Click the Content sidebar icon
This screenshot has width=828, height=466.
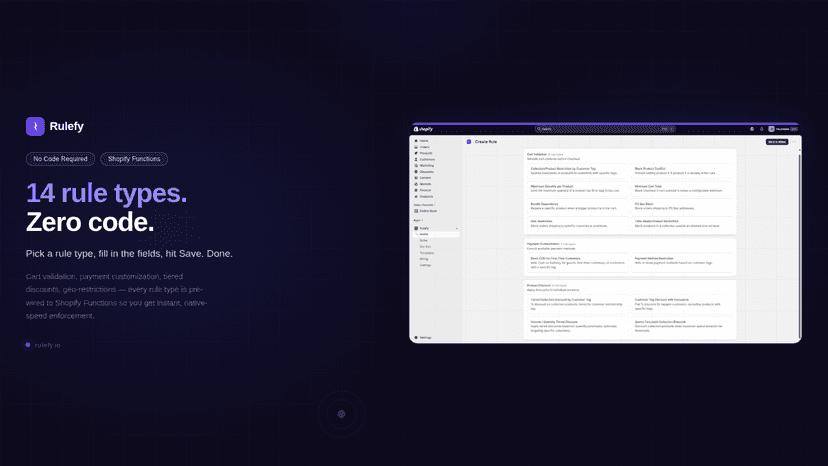point(416,178)
